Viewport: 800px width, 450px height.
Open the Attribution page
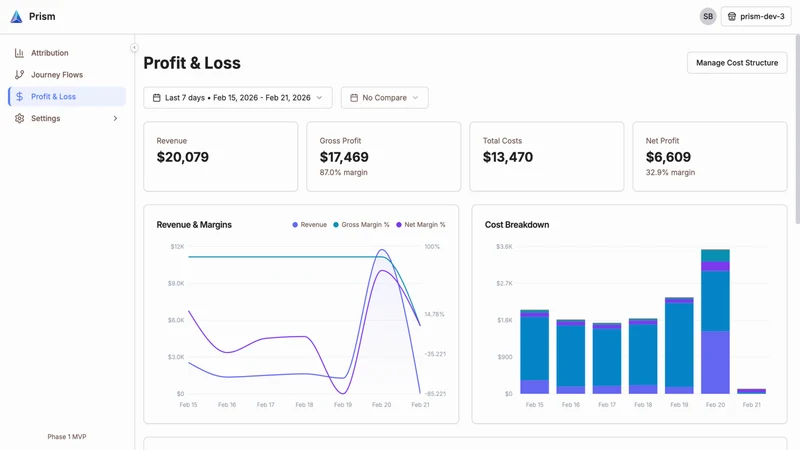[67, 53]
